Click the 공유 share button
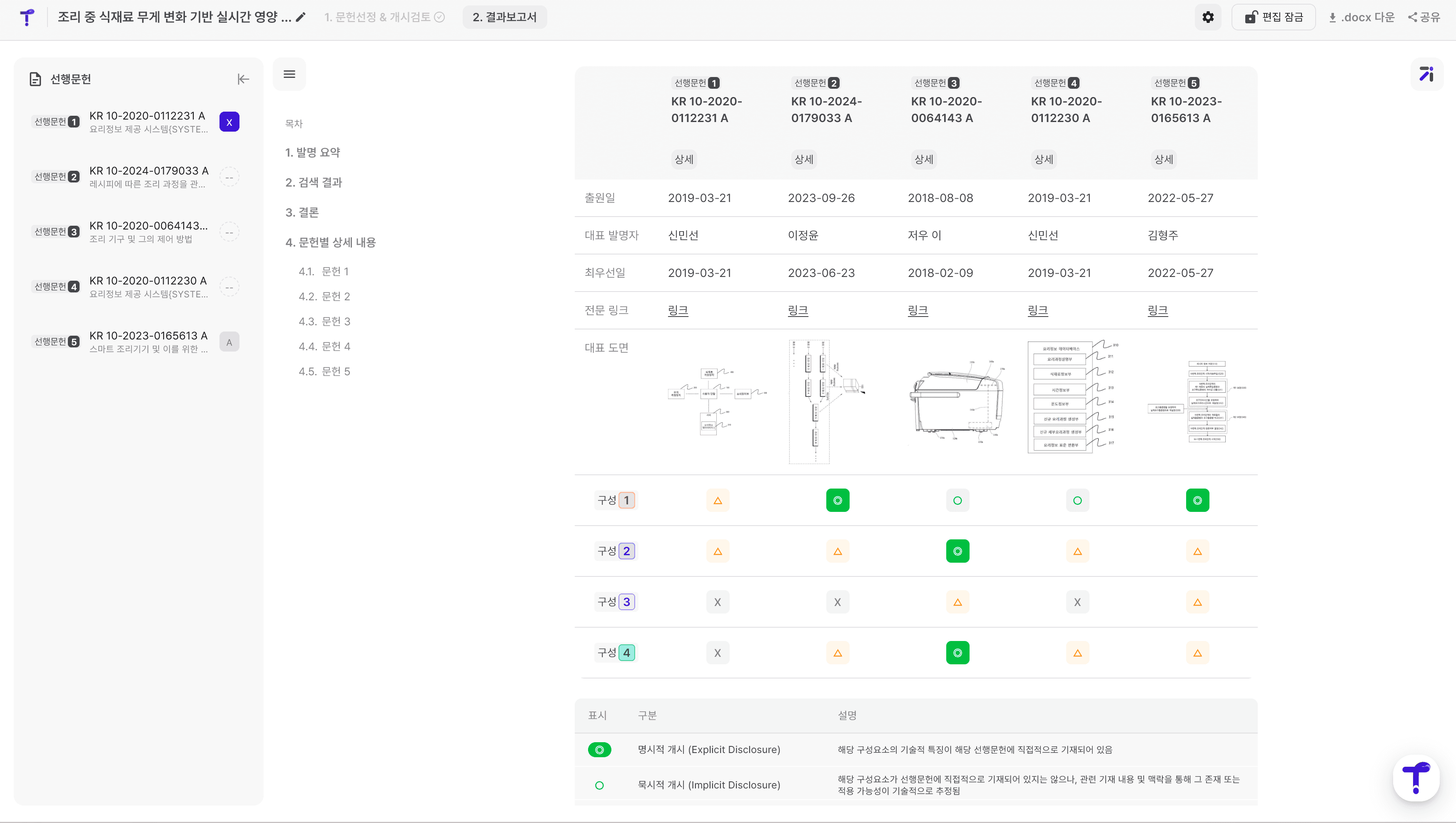 1424,17
